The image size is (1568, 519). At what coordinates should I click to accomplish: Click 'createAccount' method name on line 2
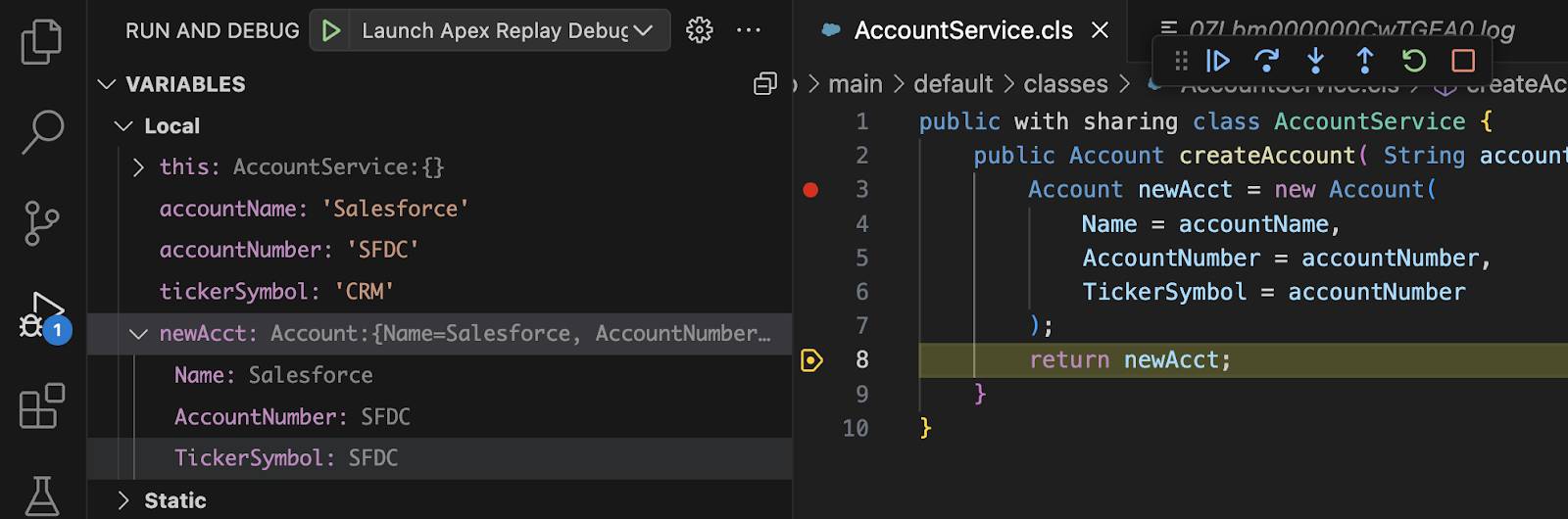1267,156
